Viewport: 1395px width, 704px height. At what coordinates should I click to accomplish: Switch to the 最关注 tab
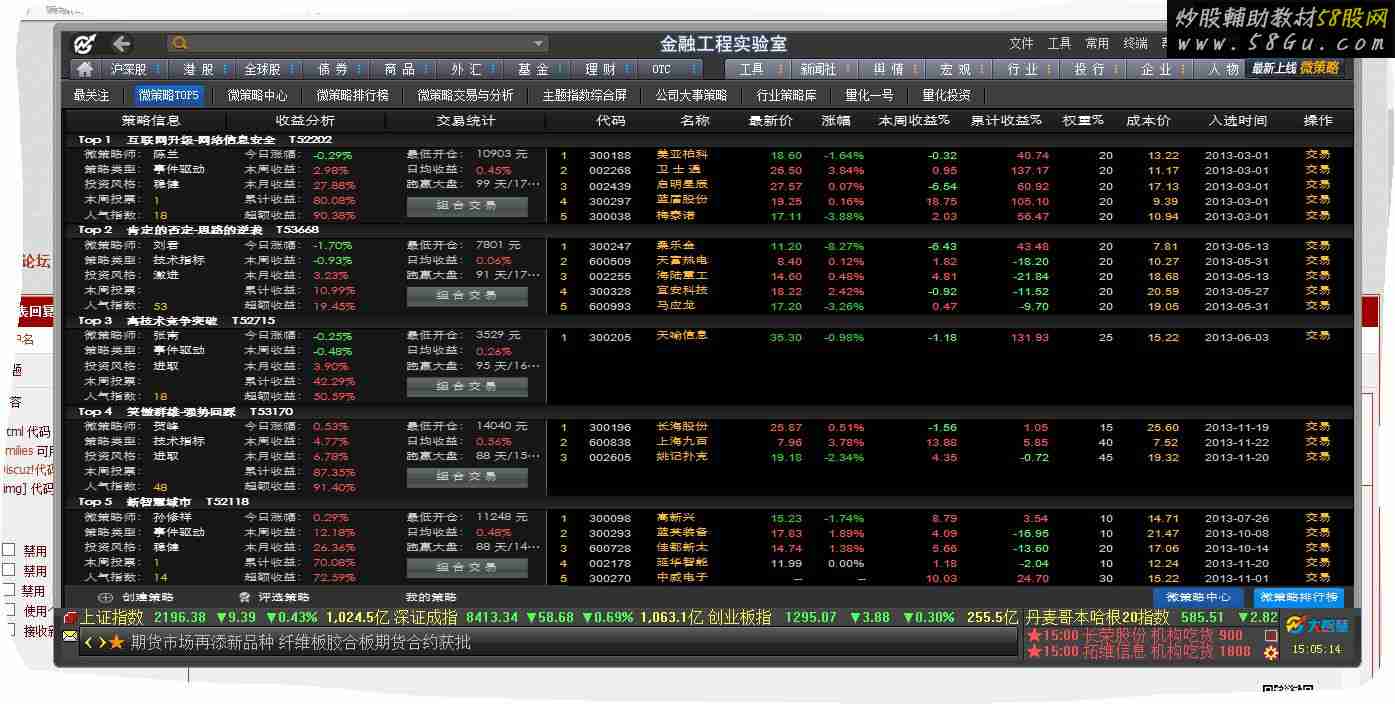(91, 95)
